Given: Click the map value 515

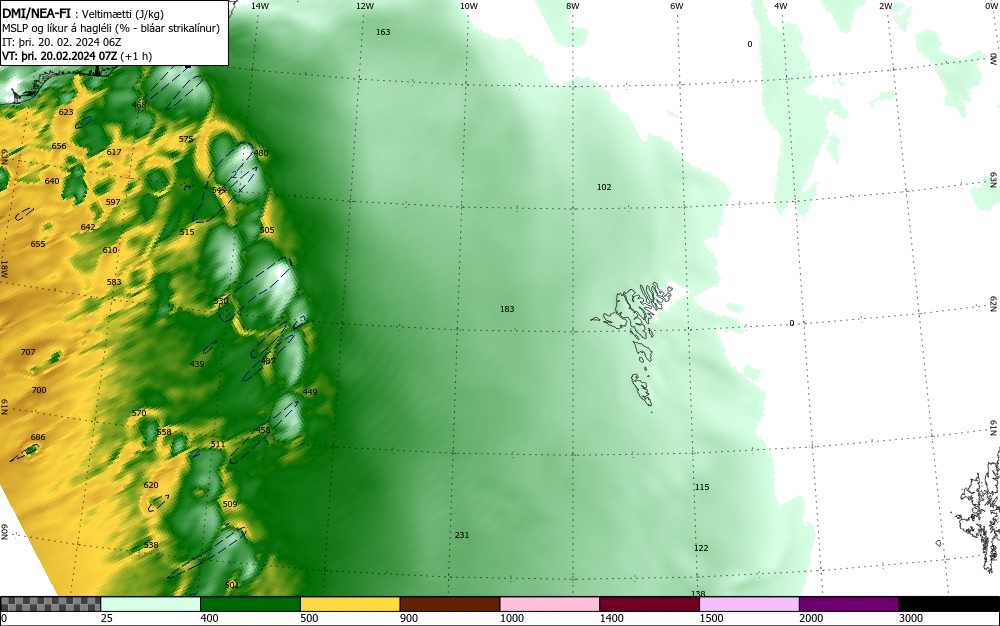Looking at the screenshot, I should click(x=187, y=232).
